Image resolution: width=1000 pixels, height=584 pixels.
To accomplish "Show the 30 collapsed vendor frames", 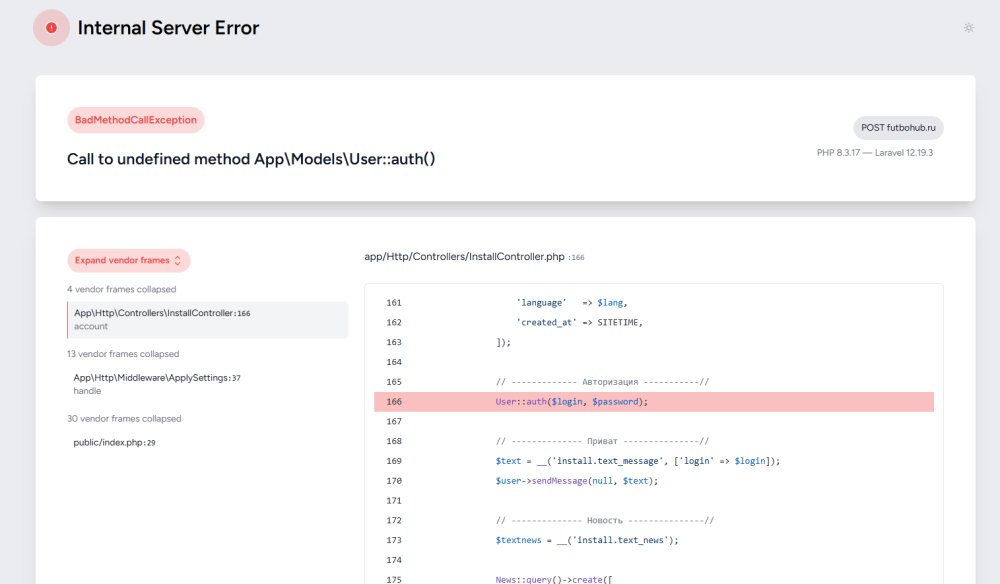I will tap(124, 419).
